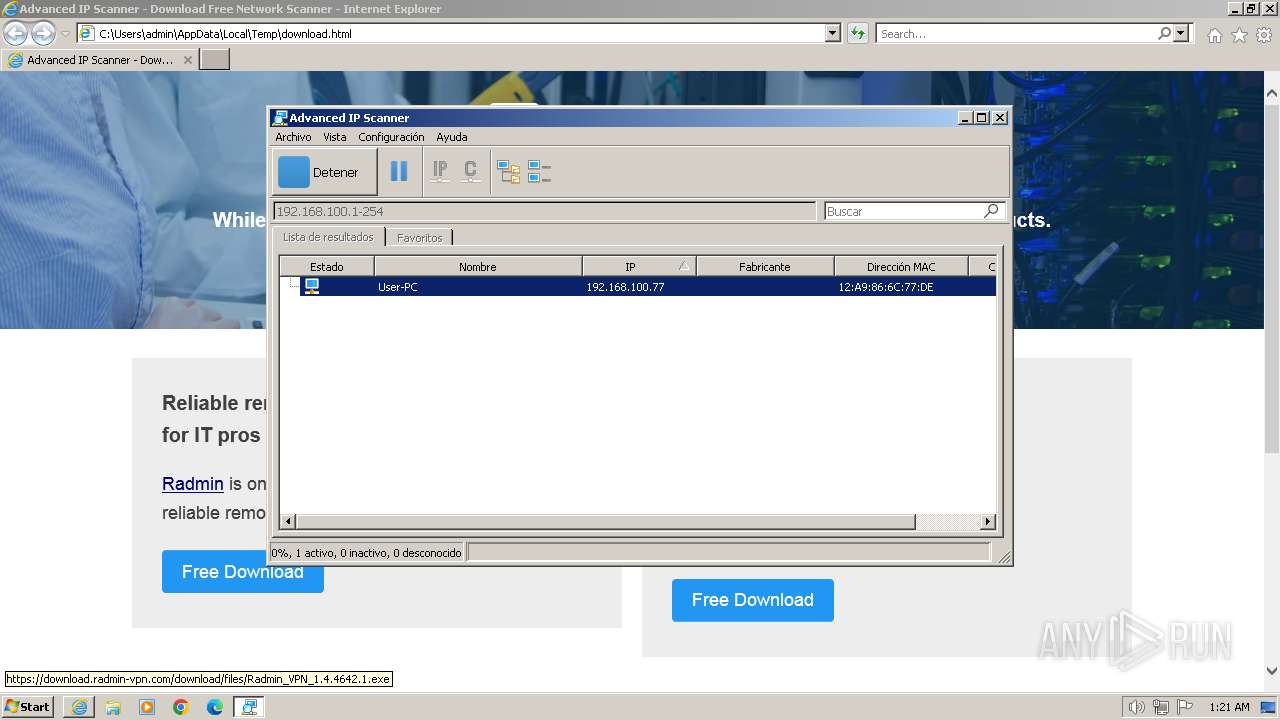Click the magnifier icon in Buscar box
Viewport: 1280px width, 720px height.
992,210
